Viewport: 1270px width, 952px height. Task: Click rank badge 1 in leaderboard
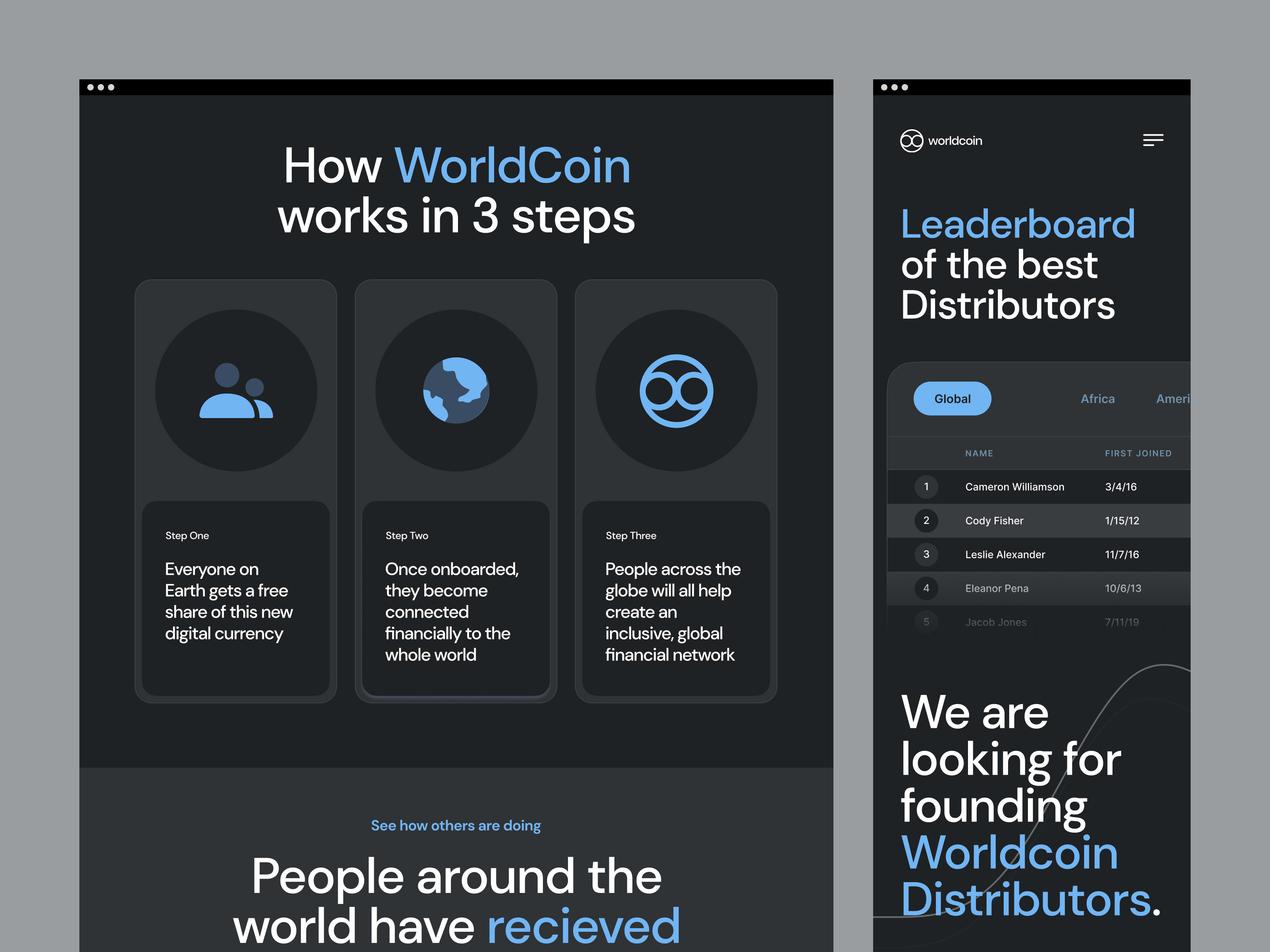926,487
